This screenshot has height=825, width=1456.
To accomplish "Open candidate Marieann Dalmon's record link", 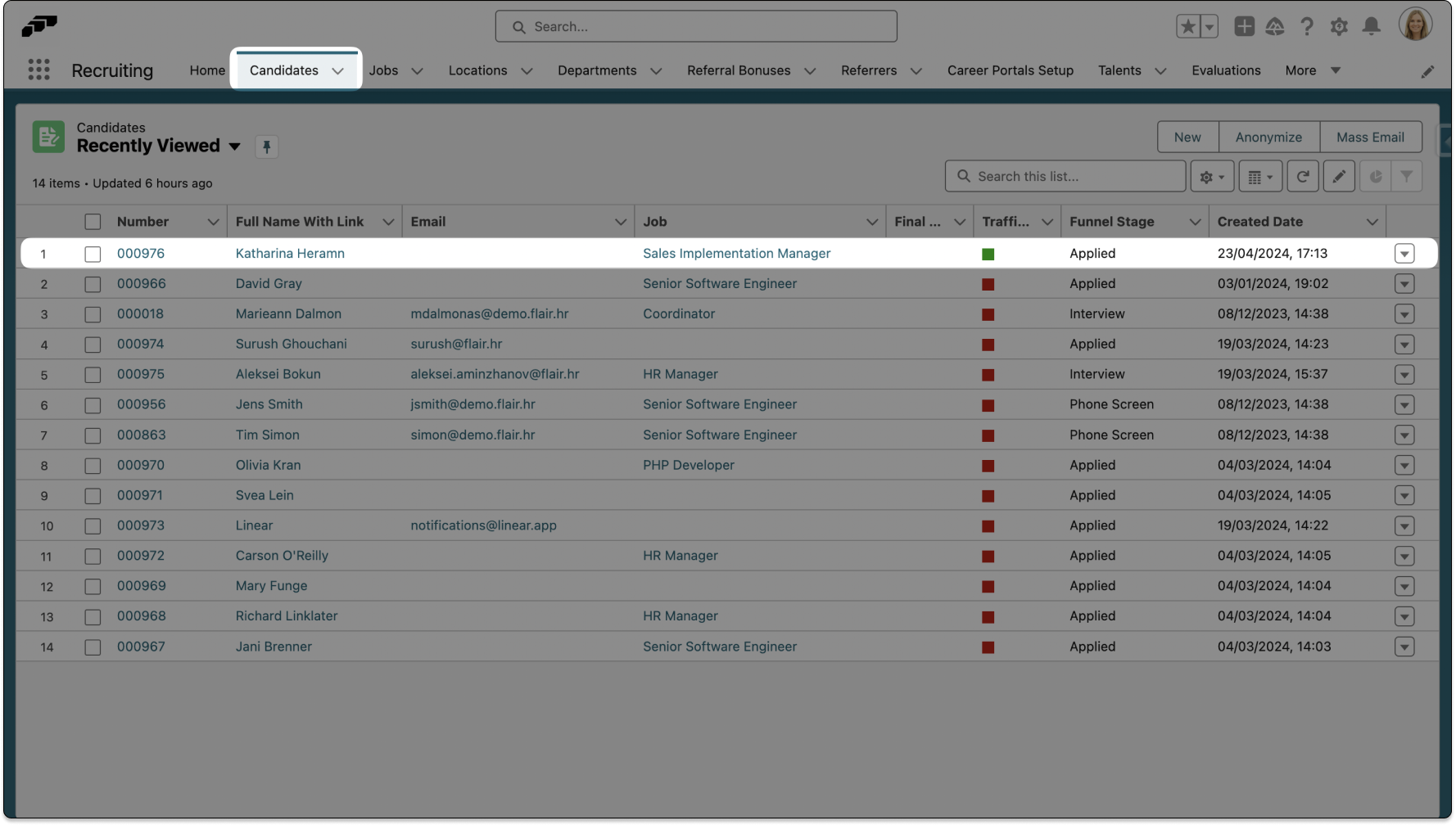I will coord(288,314).
